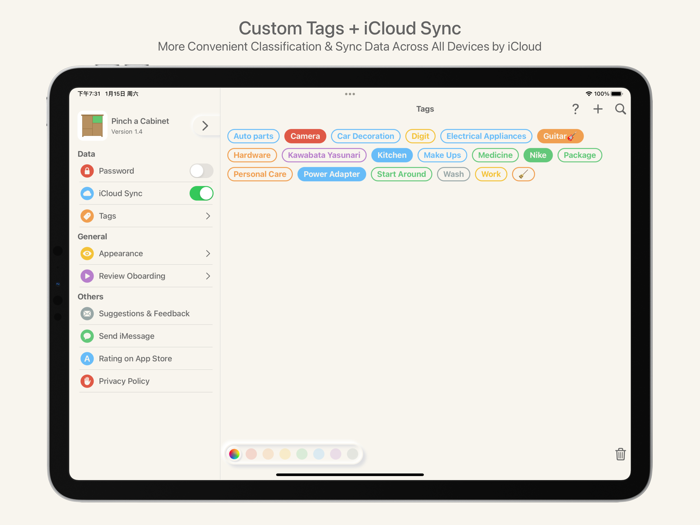Turn off the iCloud Sync switch
The image size is (700, 525).
[x=201, y=193]
